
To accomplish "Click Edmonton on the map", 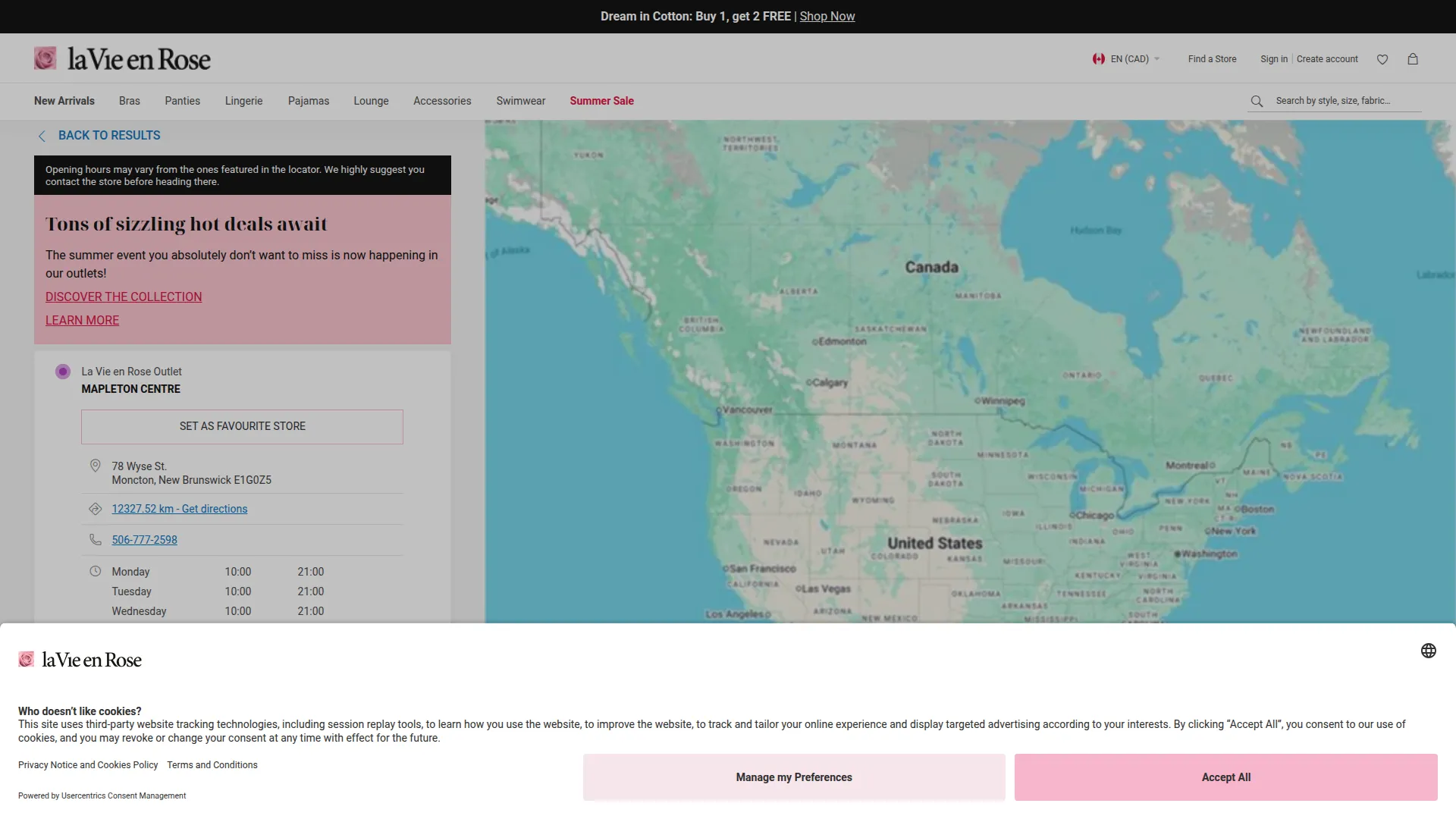I will 839,341.
